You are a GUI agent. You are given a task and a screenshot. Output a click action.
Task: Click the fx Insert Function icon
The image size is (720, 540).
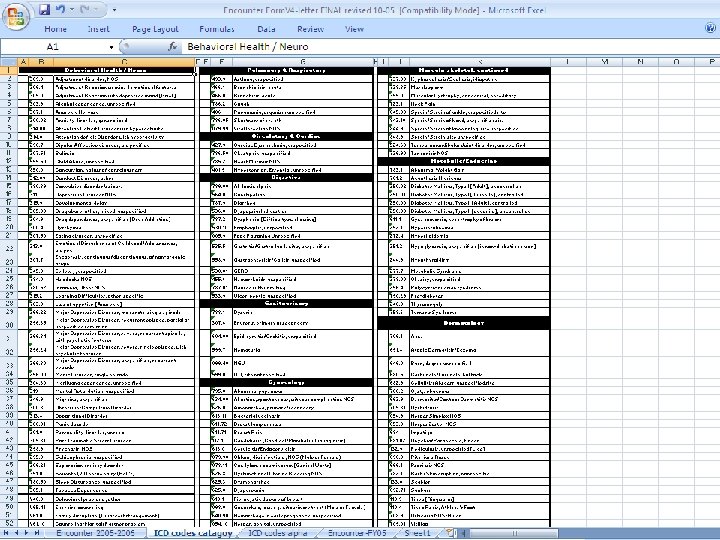pos(173,46)
